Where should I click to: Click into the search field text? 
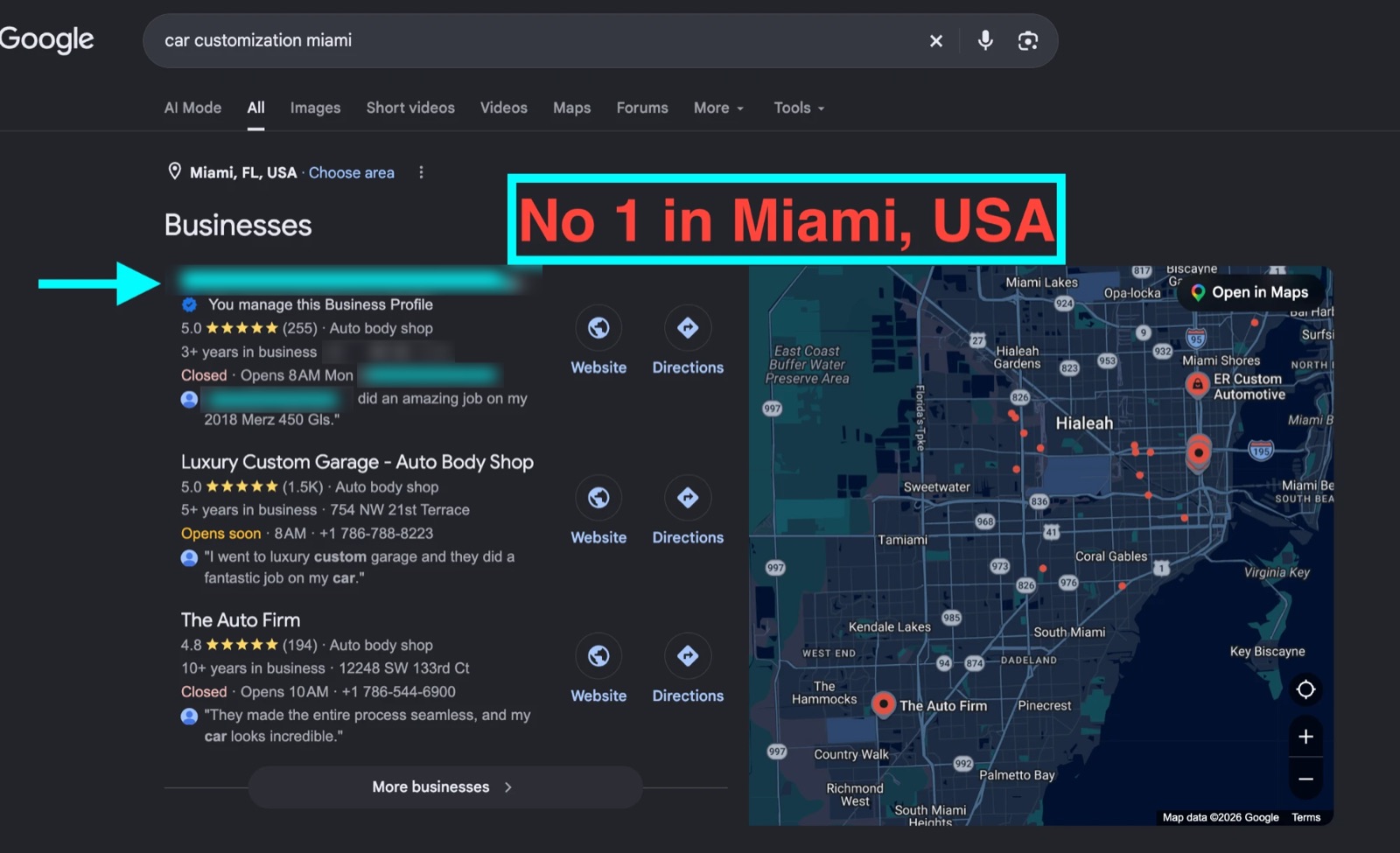[x=258, y=40]
